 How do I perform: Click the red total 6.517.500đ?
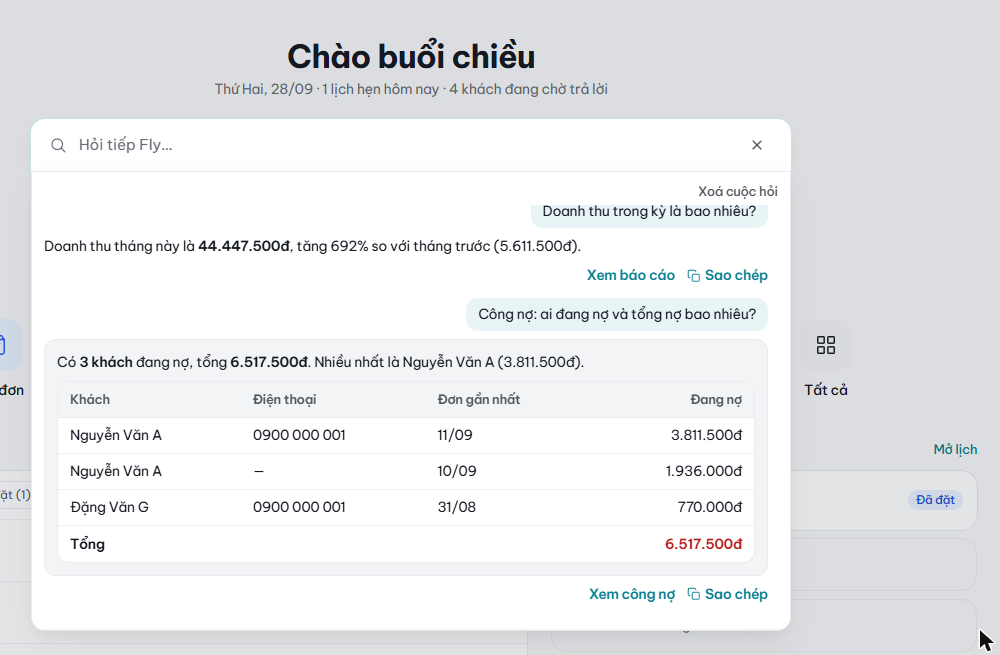(703, 544)
